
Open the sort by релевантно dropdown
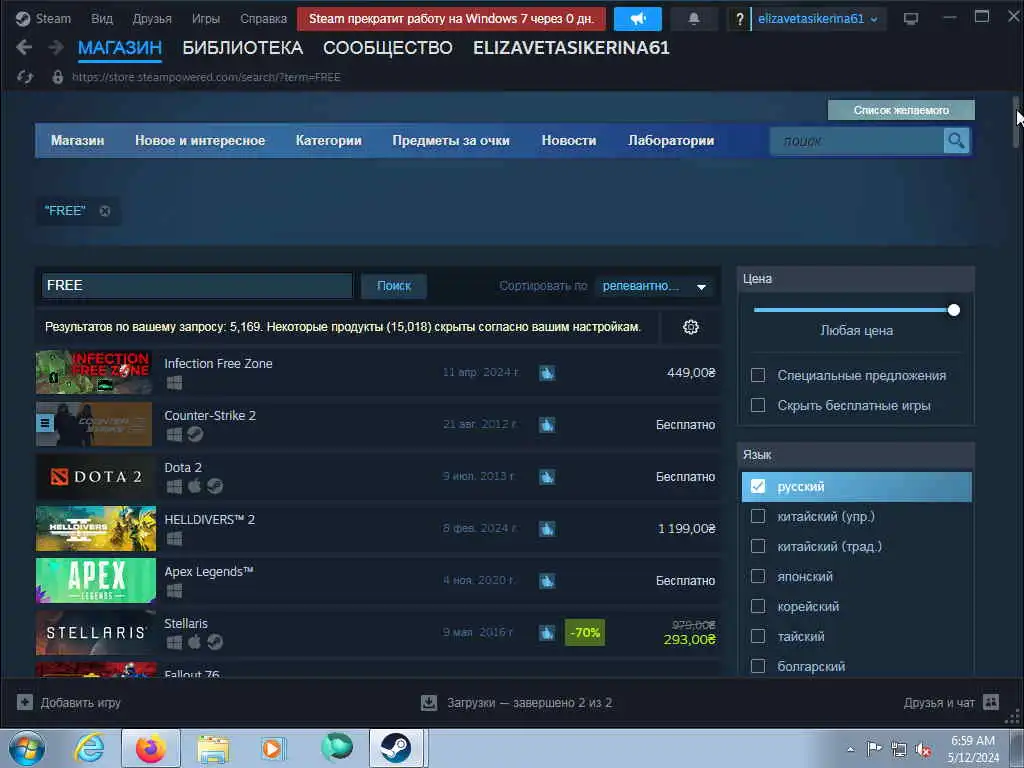(654, 286)
